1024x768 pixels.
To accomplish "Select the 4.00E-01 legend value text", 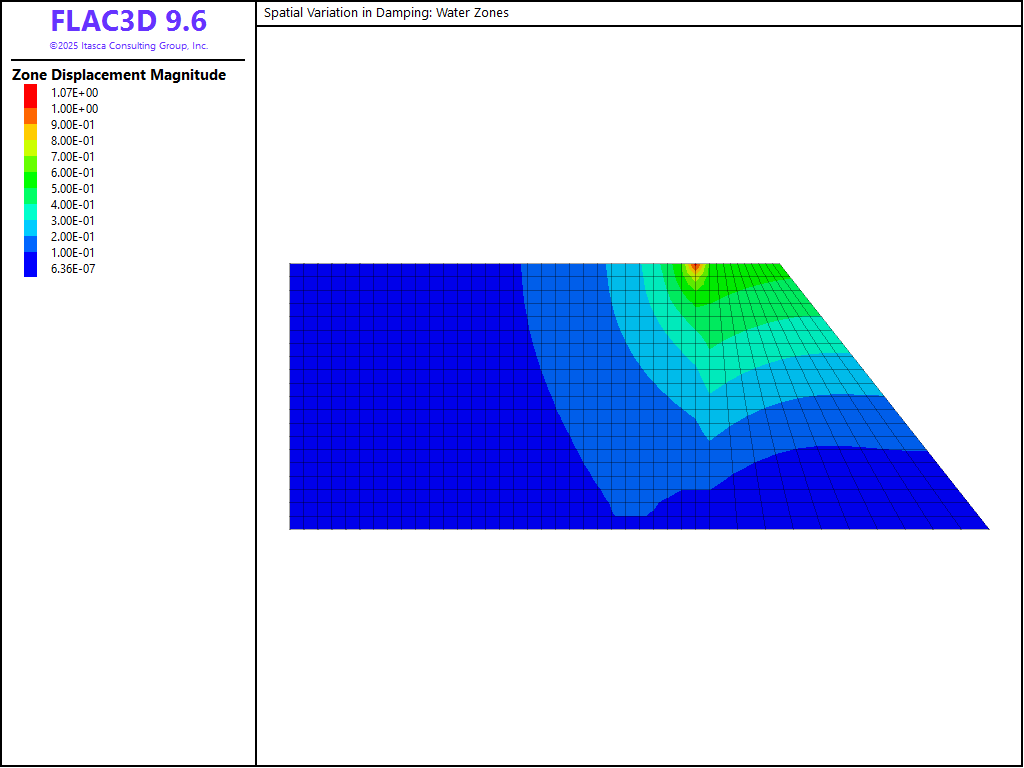I will pos(73,205).
